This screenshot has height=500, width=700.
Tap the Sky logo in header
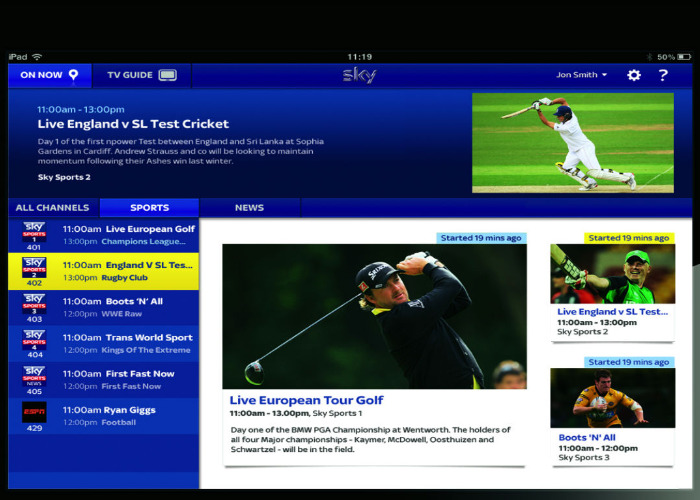coord(360,75)
